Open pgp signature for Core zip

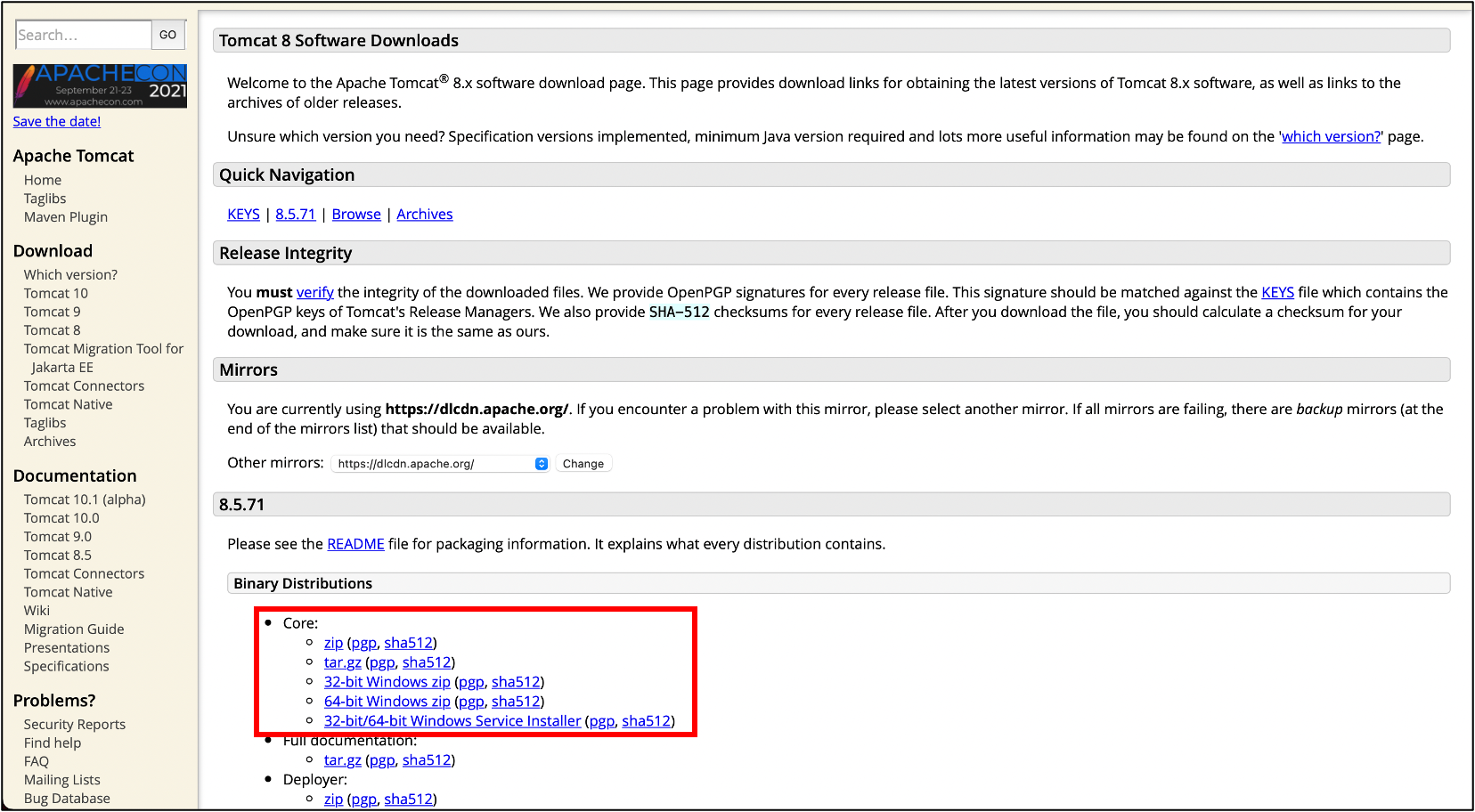coord(363,643)
